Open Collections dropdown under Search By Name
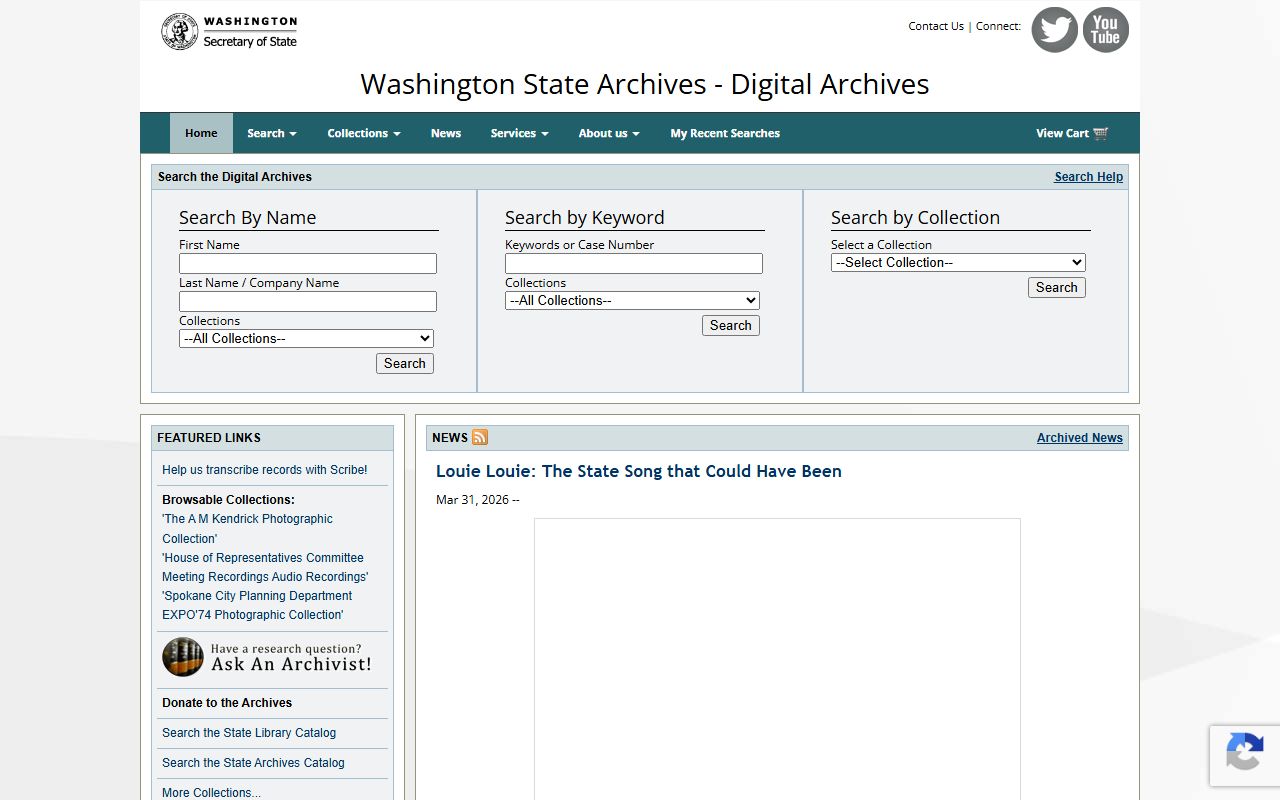 [x=306, y=338]
